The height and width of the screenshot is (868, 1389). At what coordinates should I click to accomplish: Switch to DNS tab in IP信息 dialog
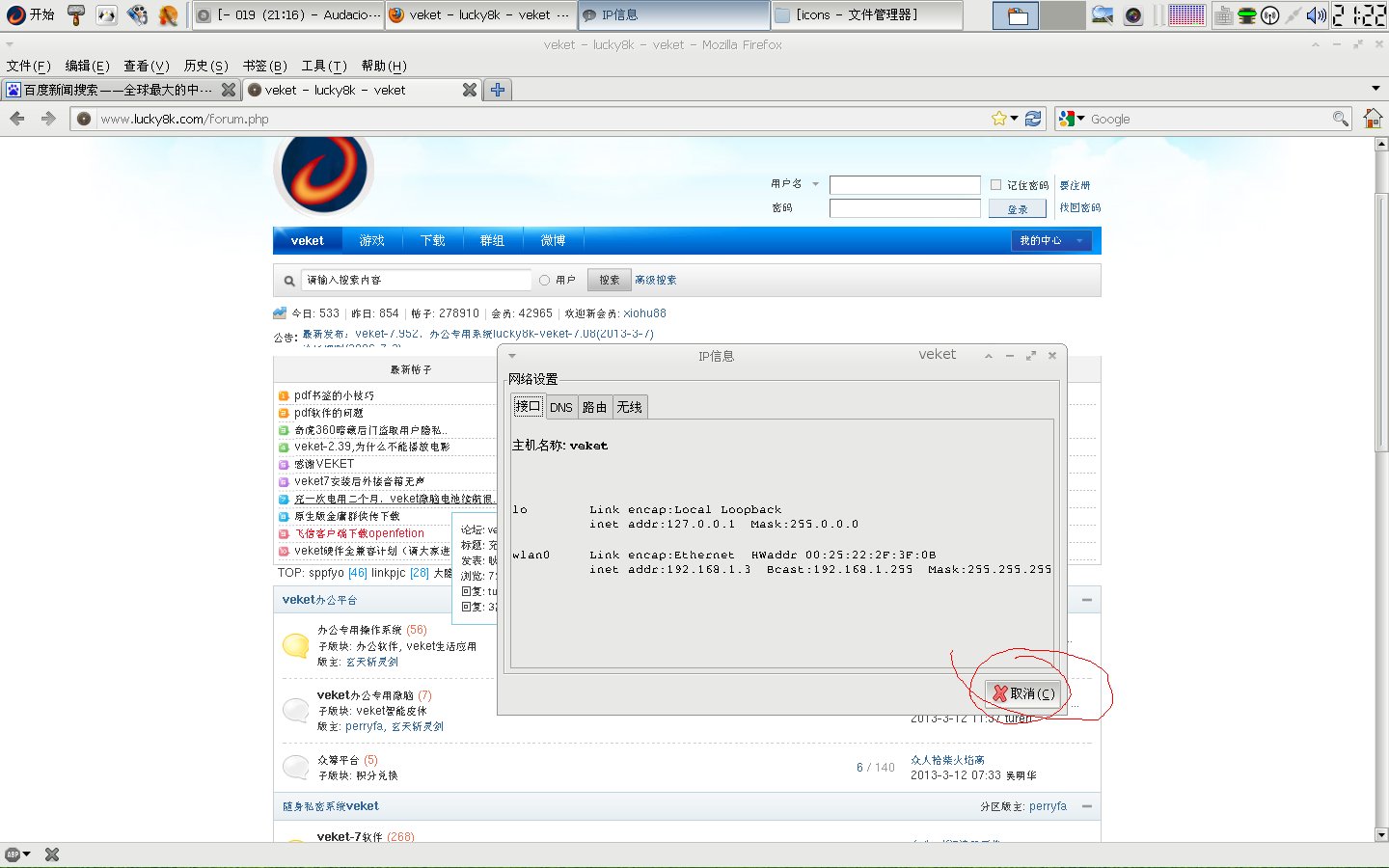click(x=561, y=407)
